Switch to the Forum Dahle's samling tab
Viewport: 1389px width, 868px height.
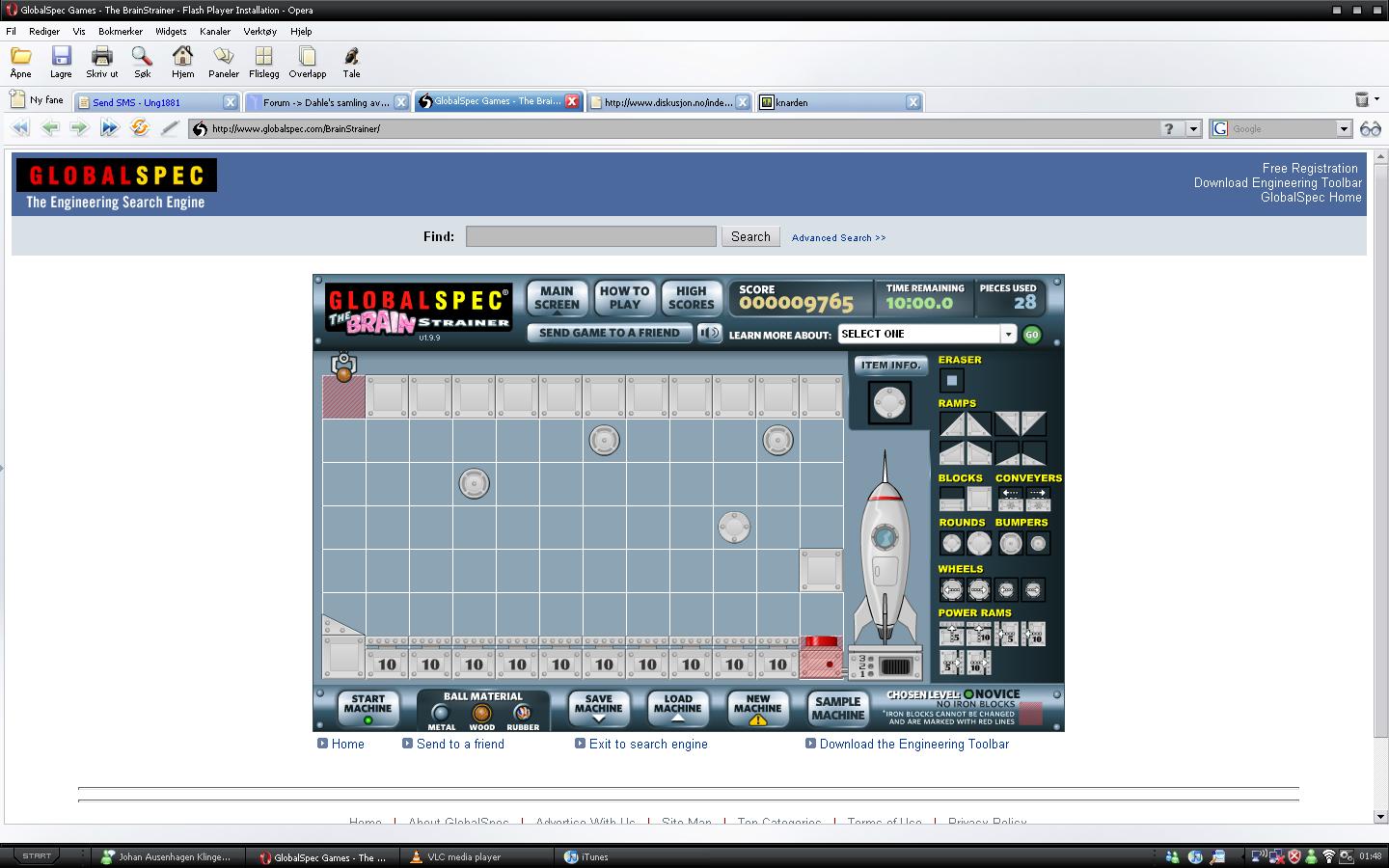pyautogui.click(x=326, y=101)
